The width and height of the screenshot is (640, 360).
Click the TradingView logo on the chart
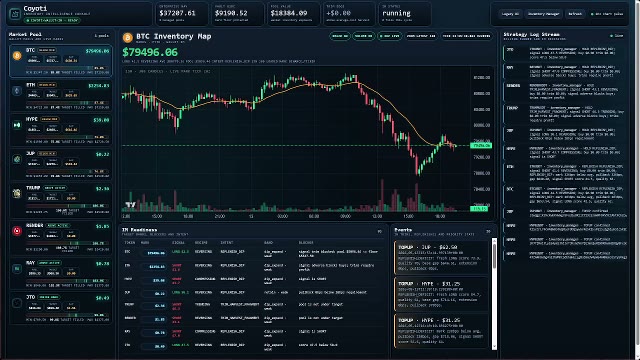click(131, 204)
